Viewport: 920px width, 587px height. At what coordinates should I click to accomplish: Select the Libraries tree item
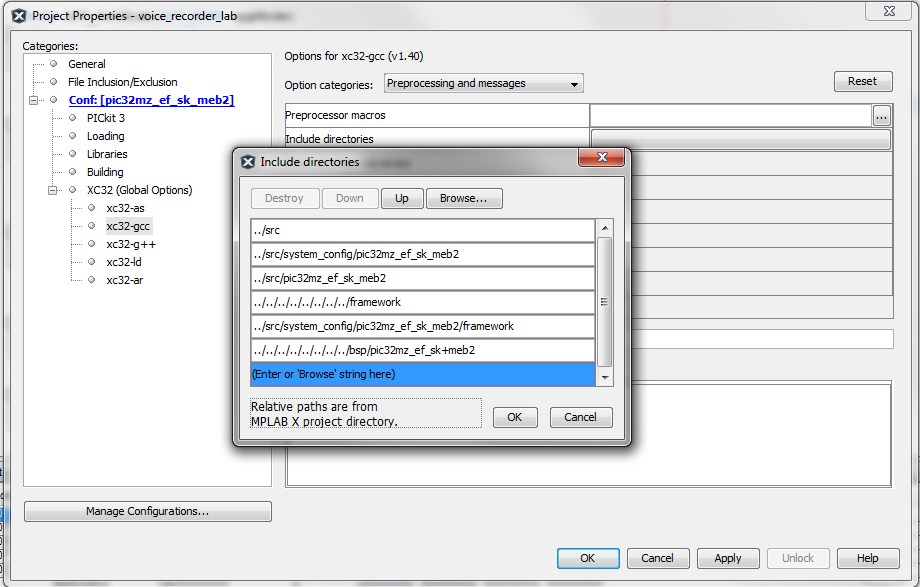(x=107, y=154)
